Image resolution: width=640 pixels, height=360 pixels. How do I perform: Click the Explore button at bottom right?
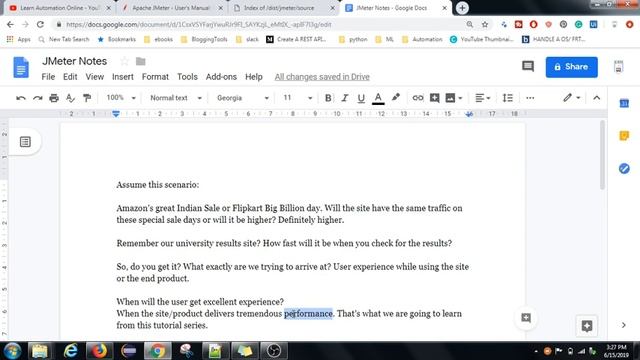tap(587, 326)
